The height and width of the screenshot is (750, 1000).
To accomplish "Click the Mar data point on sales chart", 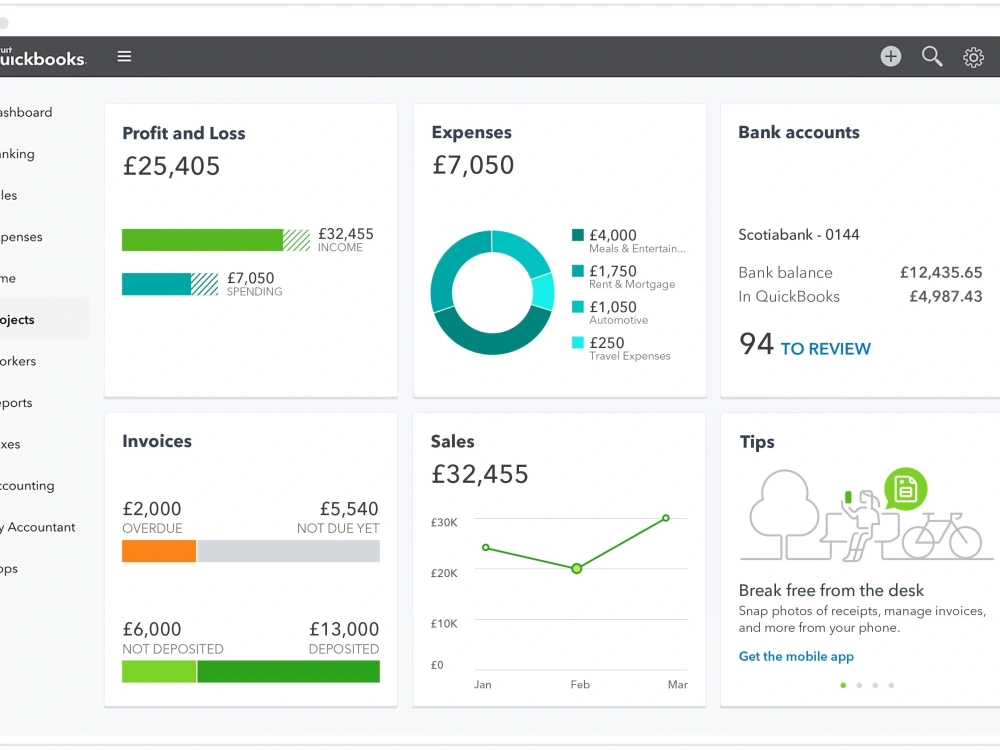I will click(x=666, y=518).
